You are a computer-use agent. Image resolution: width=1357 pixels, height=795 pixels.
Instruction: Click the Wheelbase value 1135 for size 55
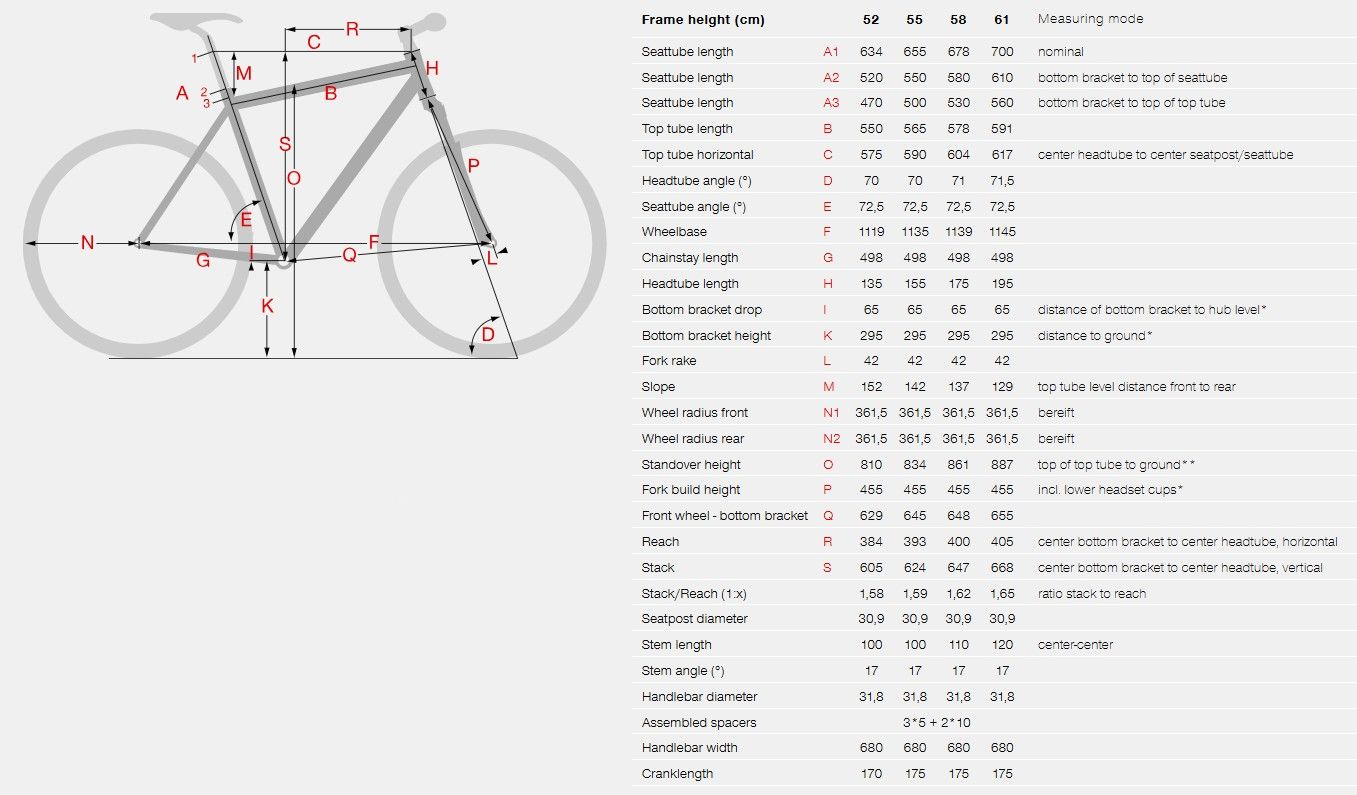[x=914, y=232]
